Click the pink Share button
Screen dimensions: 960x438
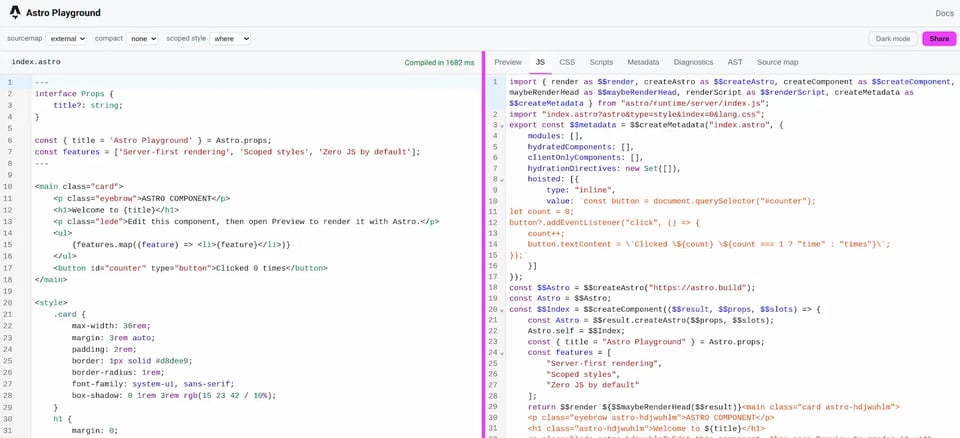(x=939, y=39)
